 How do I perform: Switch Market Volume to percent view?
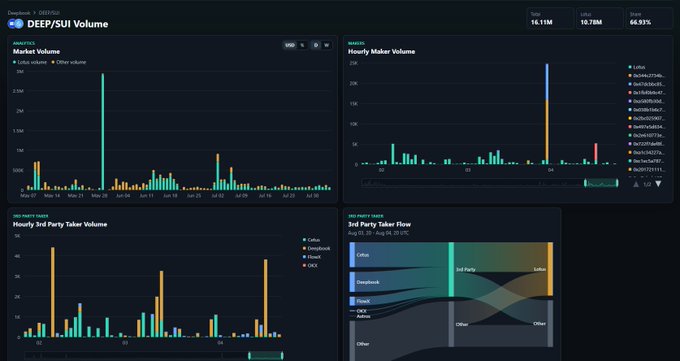302,45
